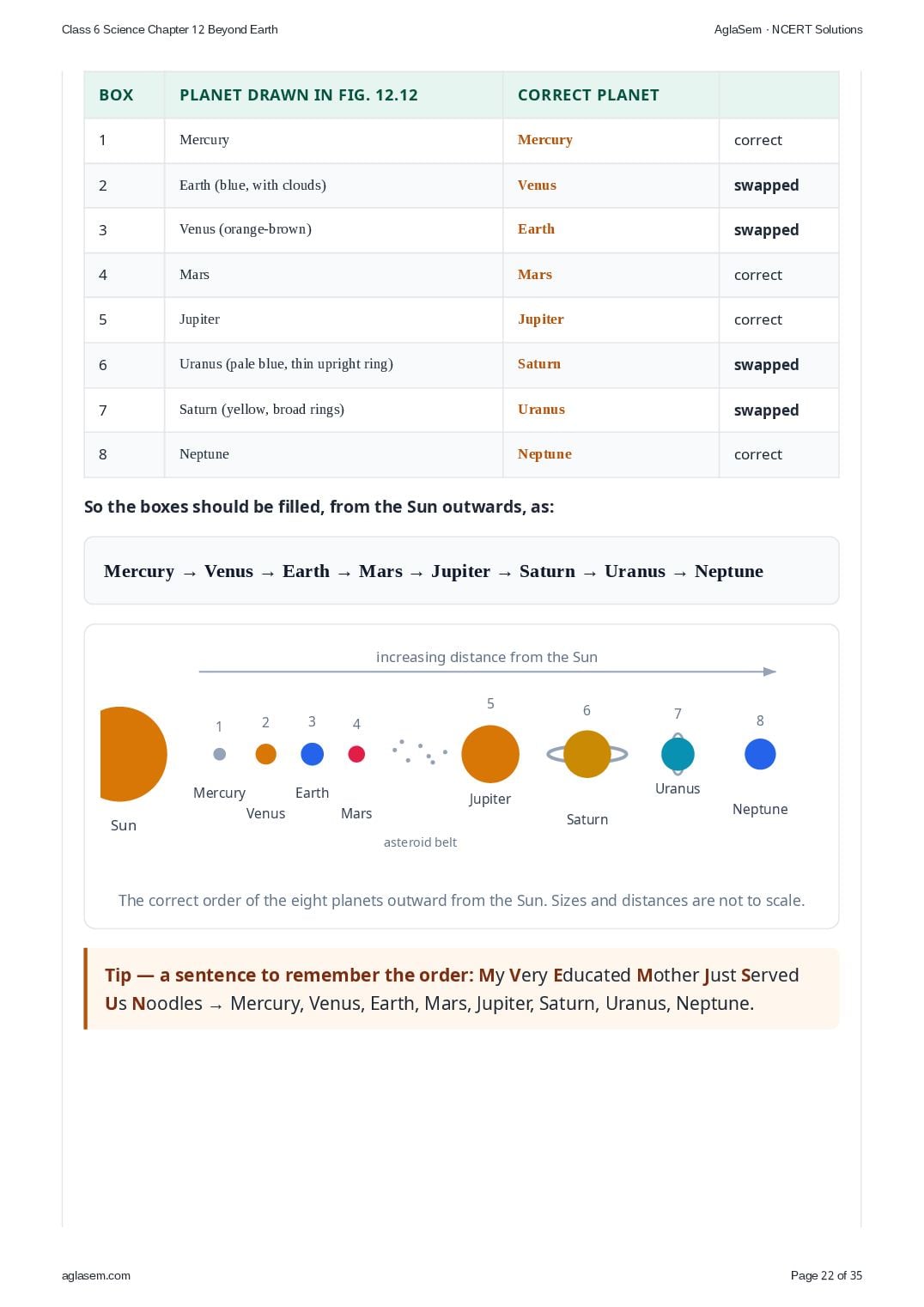Click the 'Page 22 of 35' indicator
The height and width of the screenshot is (1307, 924).
pos(826,1275)
